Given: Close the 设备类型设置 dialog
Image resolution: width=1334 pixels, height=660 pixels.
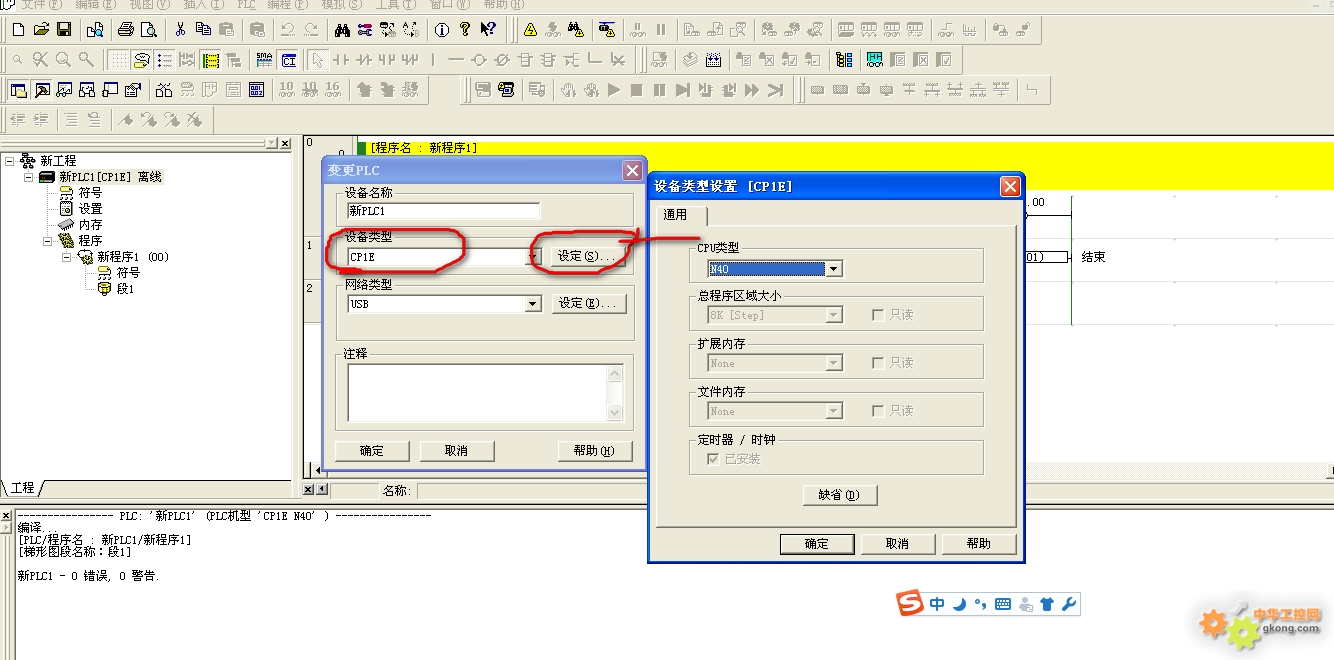Looking at the screenshot, I should pos(1010,186).
